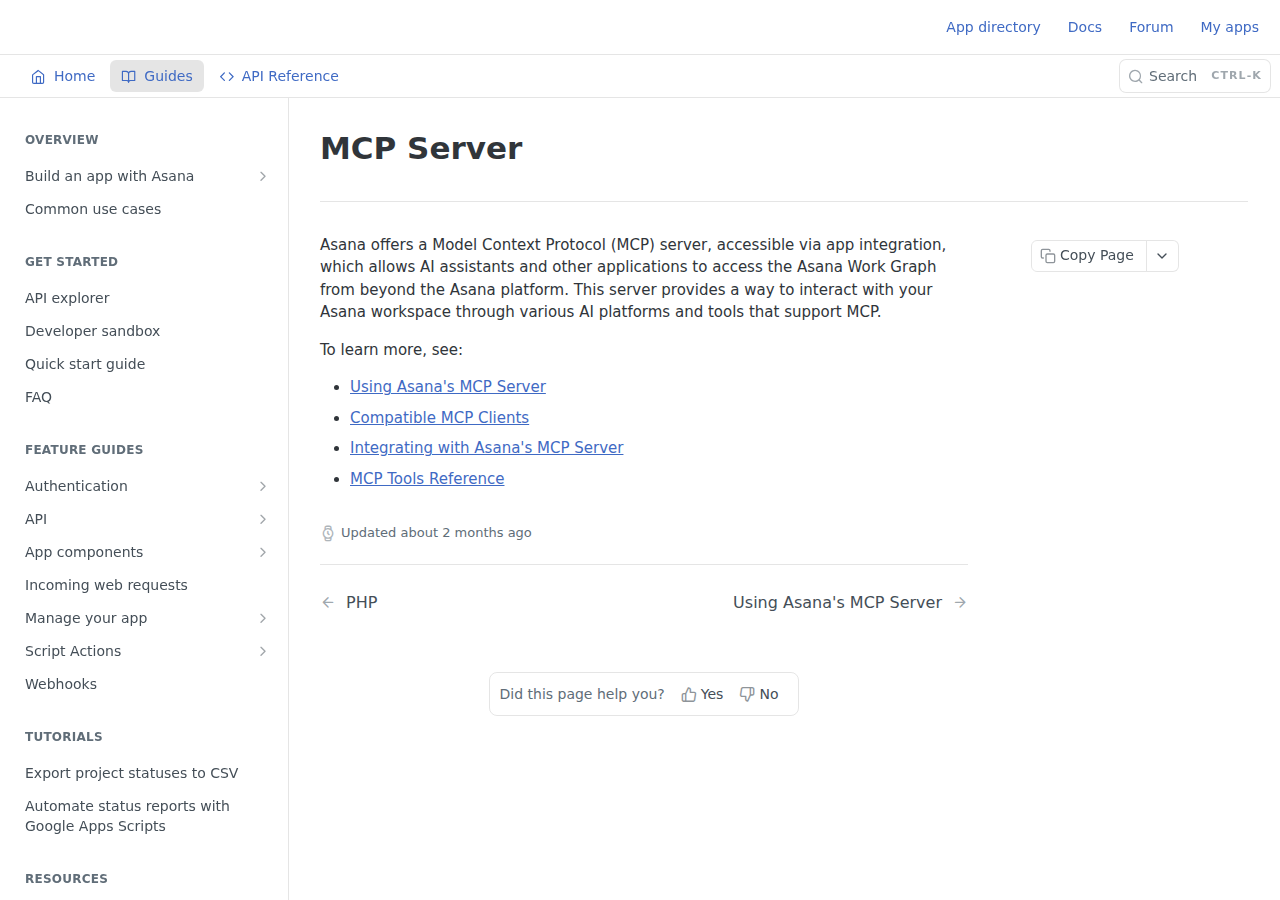Open Integrating with Asana's MCP Server link

point(487,448)
